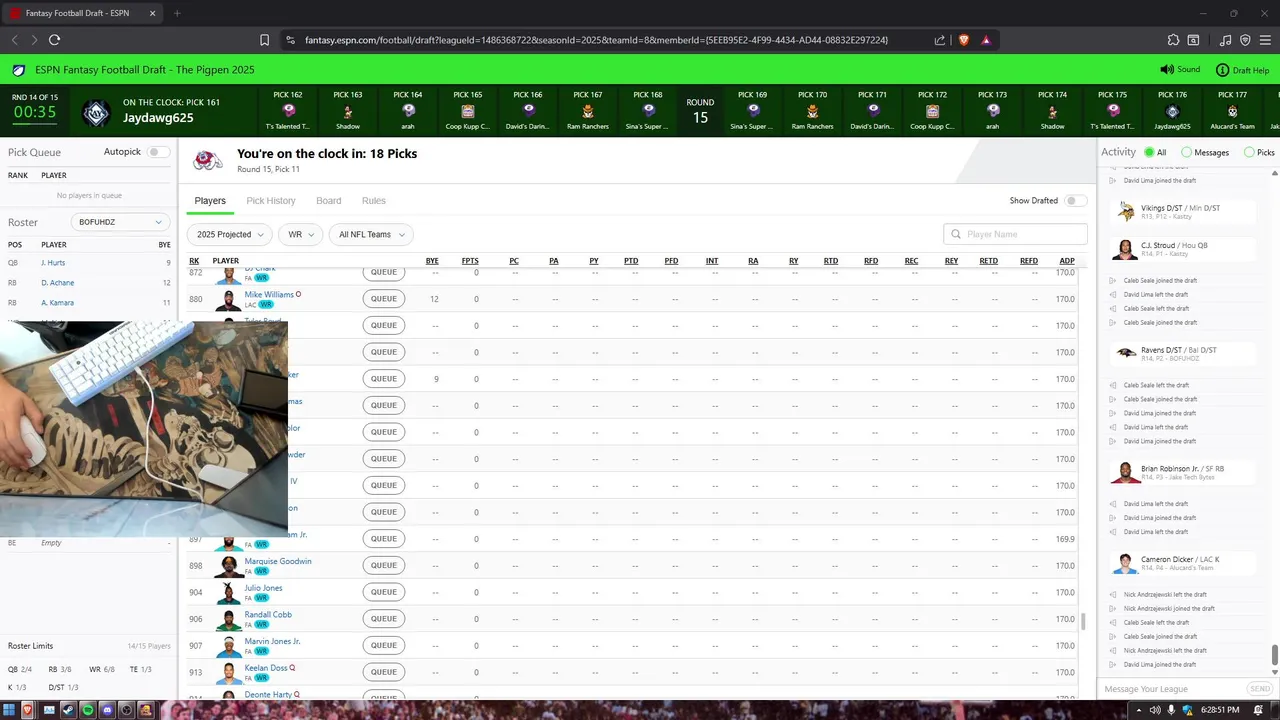1280x720 pixels.
Task: Open the Brave Rewards triangle icon
Action: point(986,40)
